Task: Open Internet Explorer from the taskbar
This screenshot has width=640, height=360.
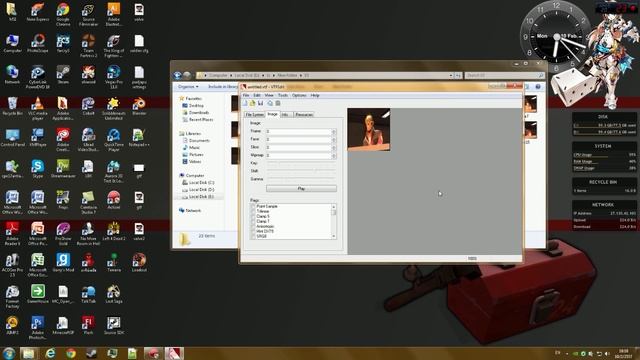Action: 50,353
